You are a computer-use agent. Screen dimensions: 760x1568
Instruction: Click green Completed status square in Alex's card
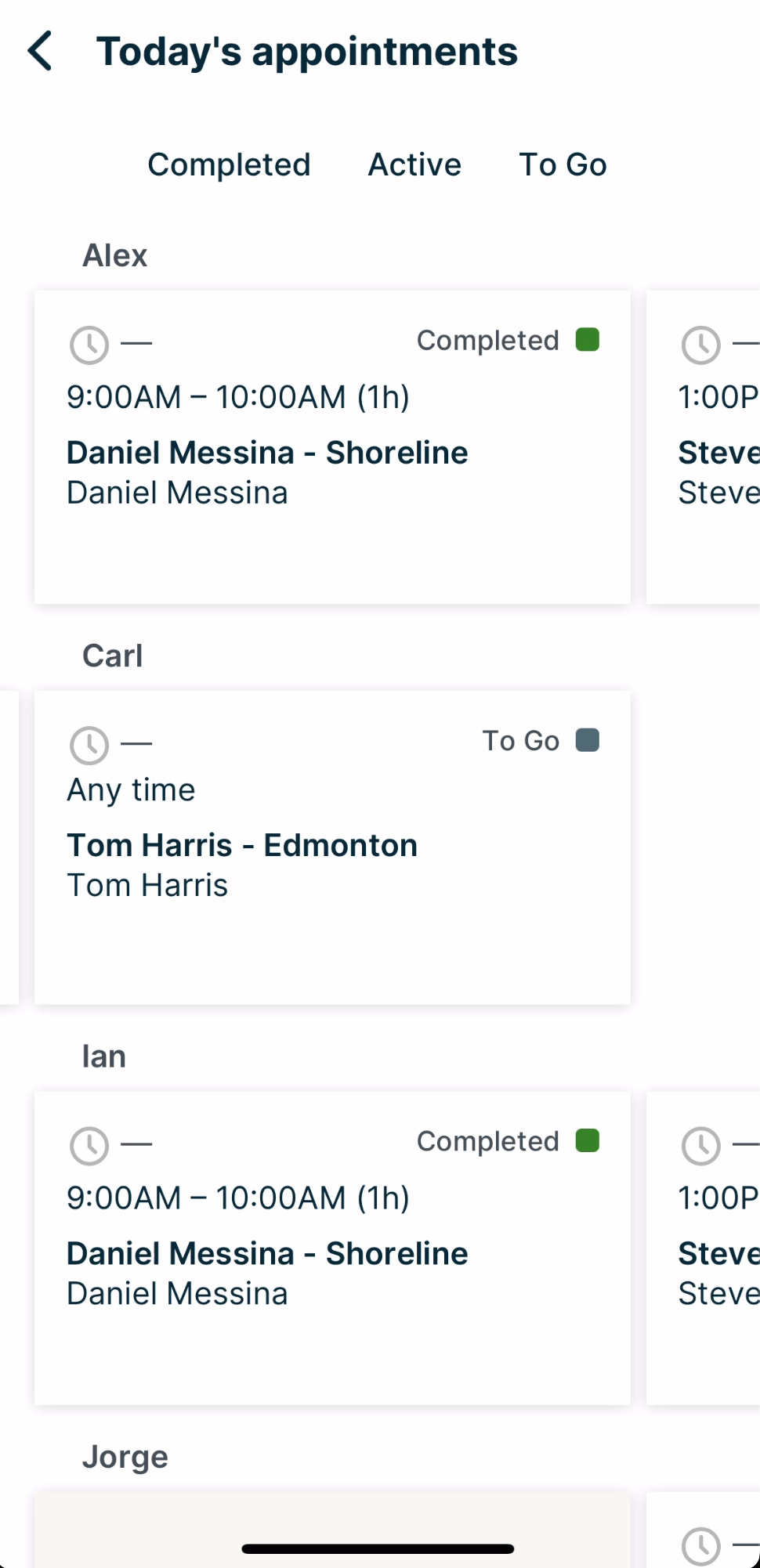coord(587,340)
